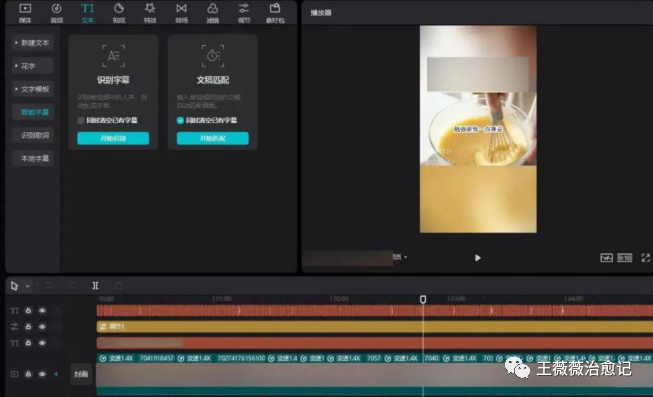This screenshot has width=653, height=397.
Task: Click the 开始匹配 button
Action: coord(213,138)
